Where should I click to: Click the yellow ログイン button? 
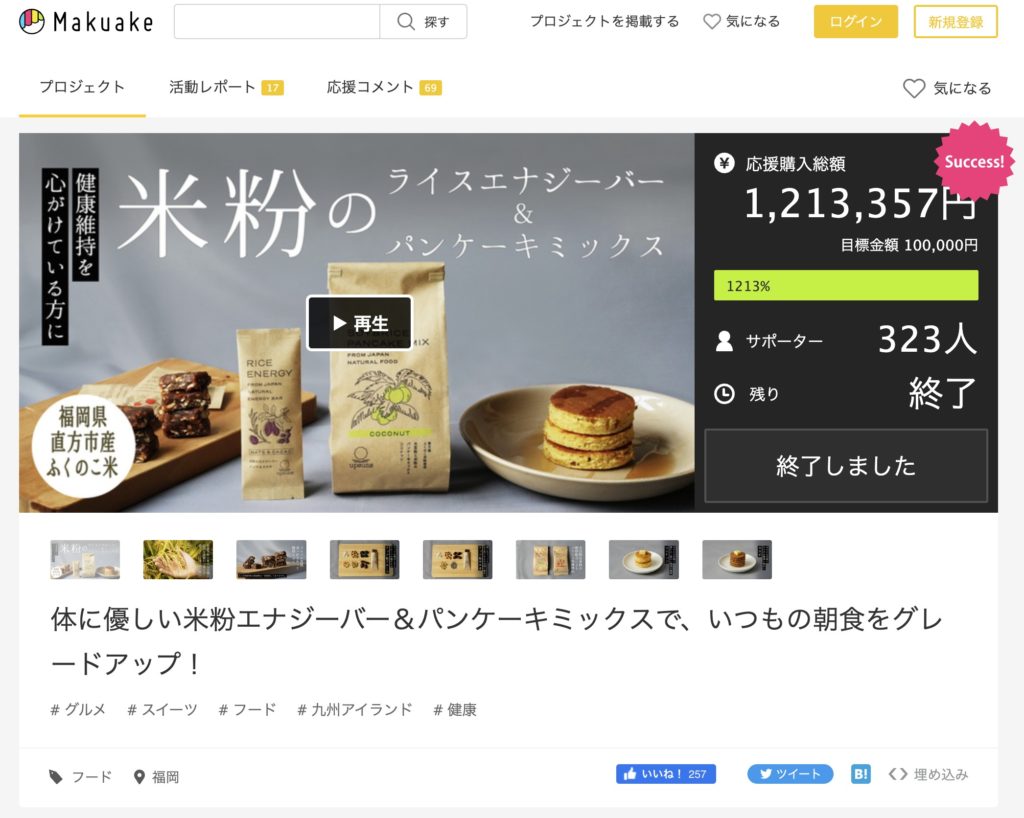click(x=856, y=22)
